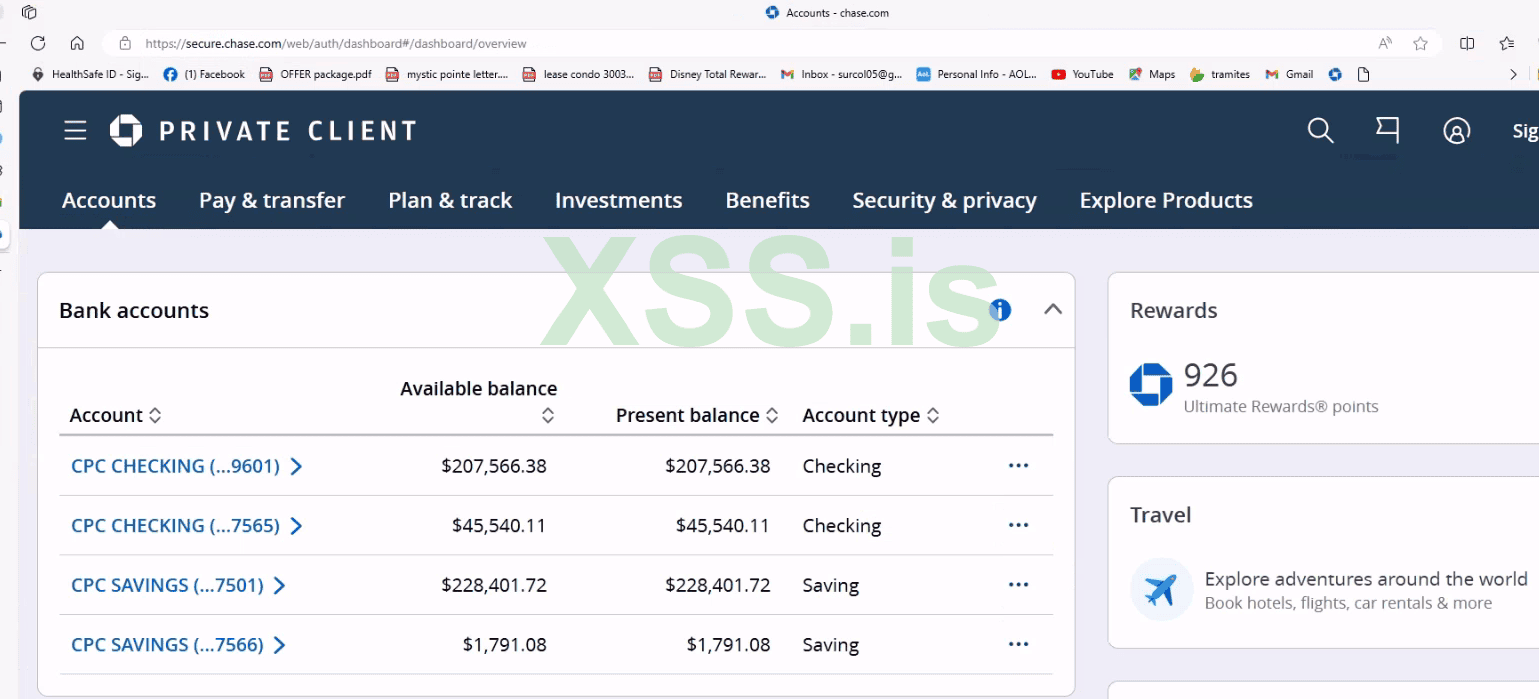Screen dimensions: 1539x699
Task: Open Maps bookmark
Action: click(1152, 74)
